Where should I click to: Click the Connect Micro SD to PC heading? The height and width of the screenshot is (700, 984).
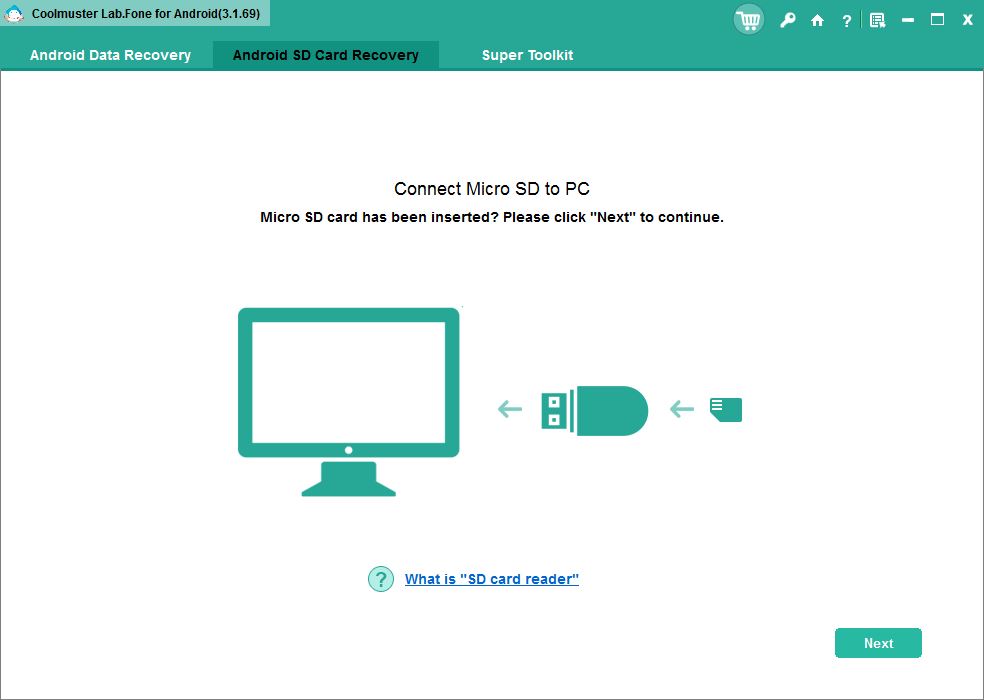[491, 189]
